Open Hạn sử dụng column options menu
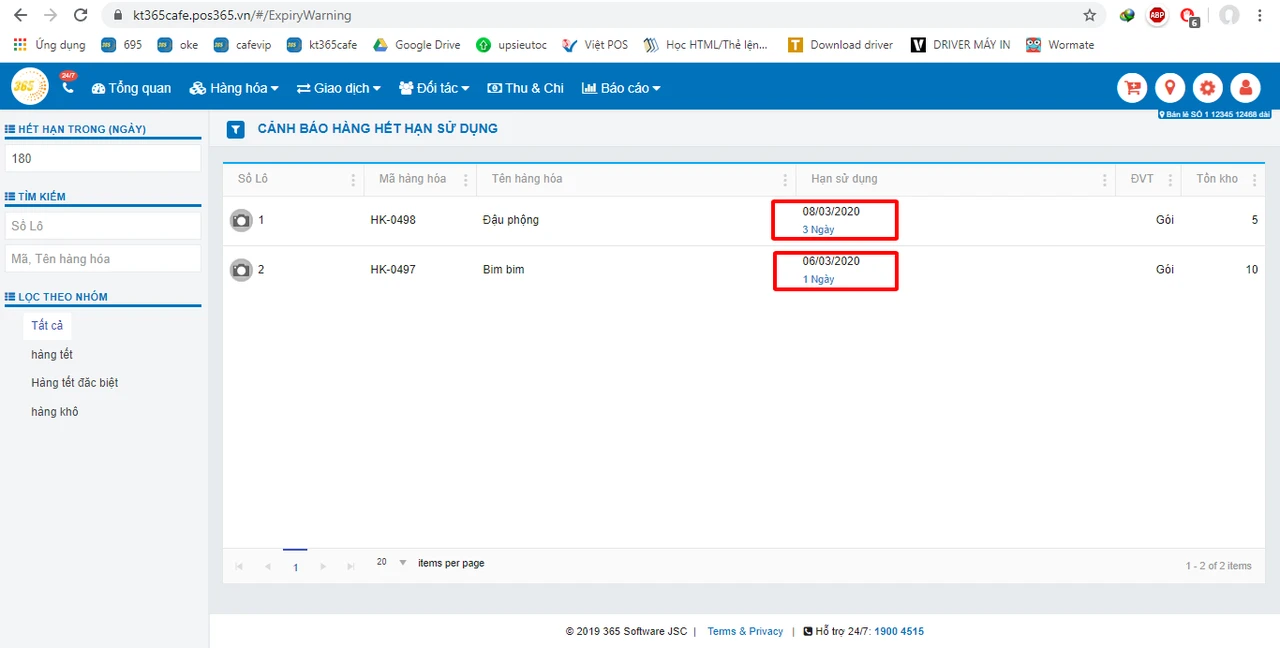The height and width of the screenshot is (648, 1280). coord(1105,180)
